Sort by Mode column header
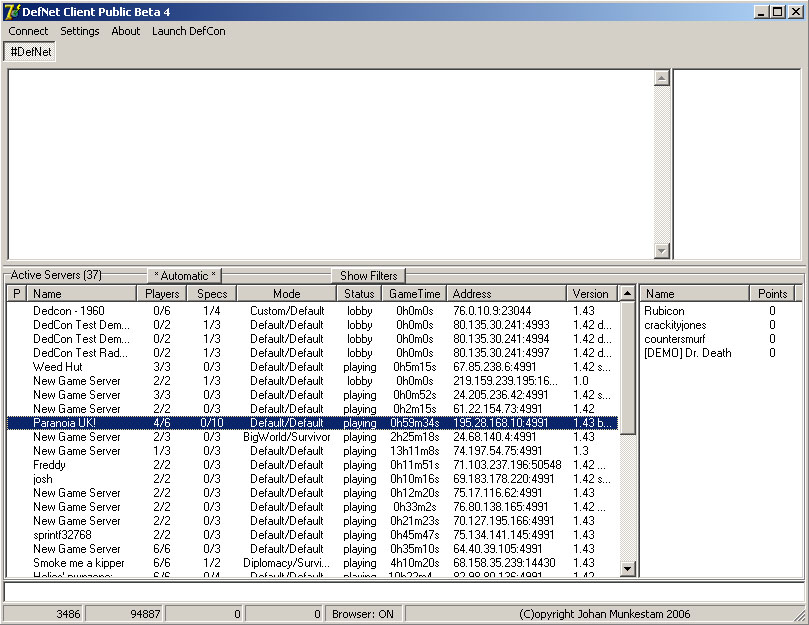The image size is (809, 625). coord(287,294)
